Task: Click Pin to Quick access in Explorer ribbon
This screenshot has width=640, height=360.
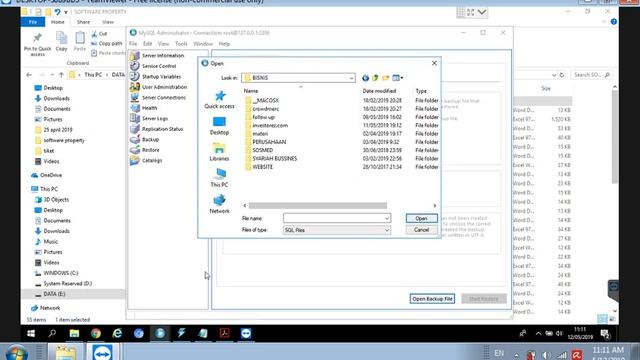Action: click(38, 44)
